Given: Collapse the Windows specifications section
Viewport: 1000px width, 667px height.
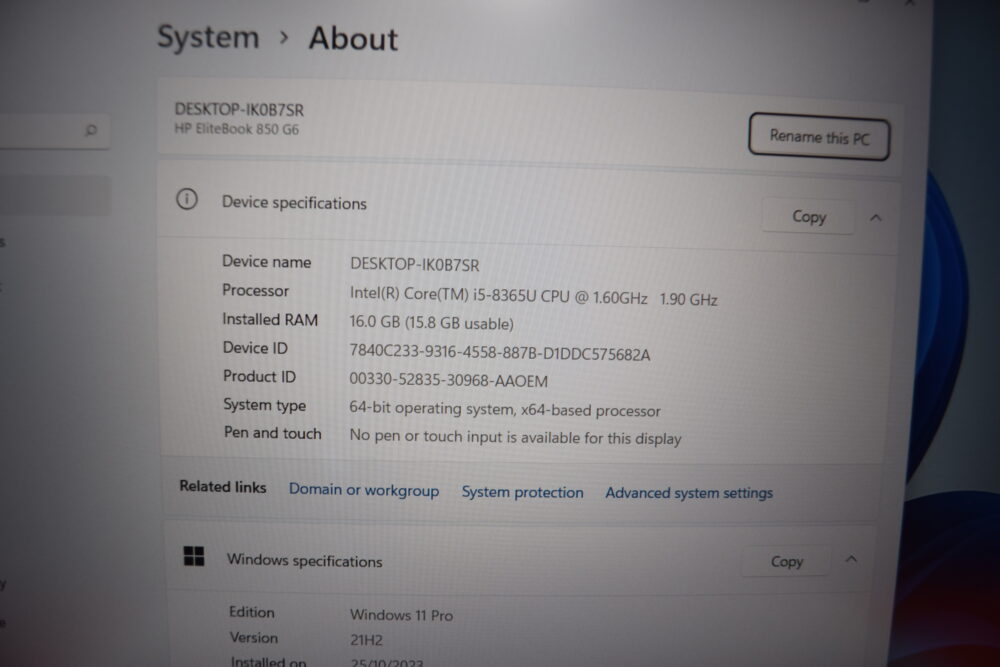Looking at the screenshot, I should pyautogui.click(x=851, y=559).
